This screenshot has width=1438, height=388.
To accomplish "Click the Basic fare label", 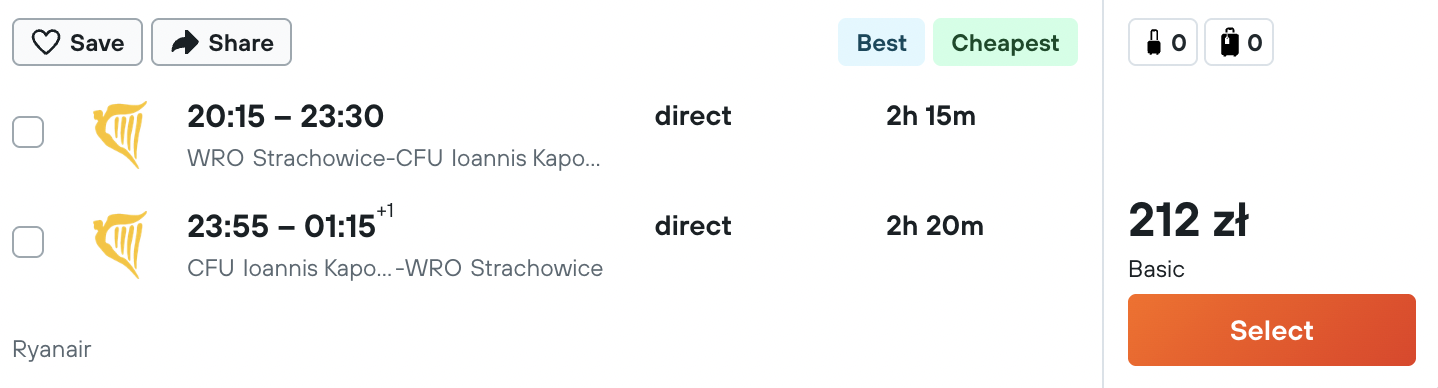I will [x=1156, y=269].
